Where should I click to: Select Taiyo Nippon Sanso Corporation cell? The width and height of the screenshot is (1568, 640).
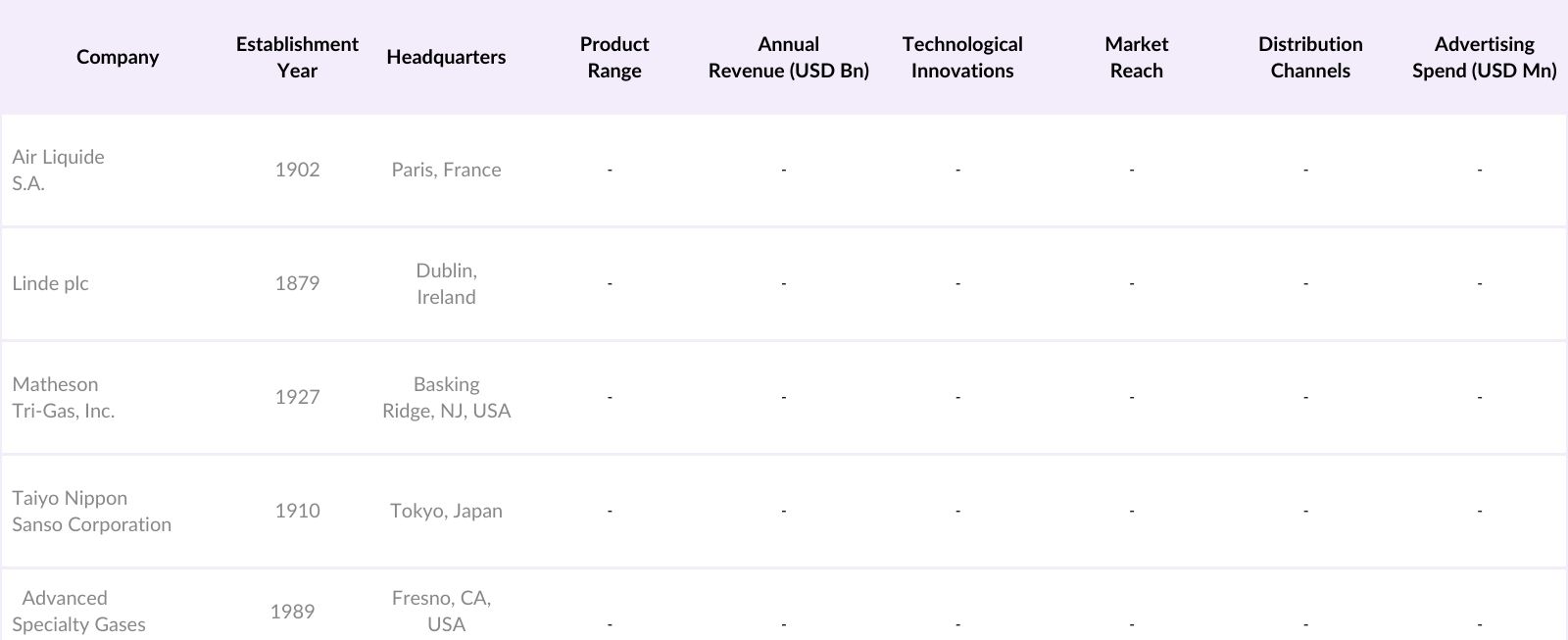pos(91,511)
